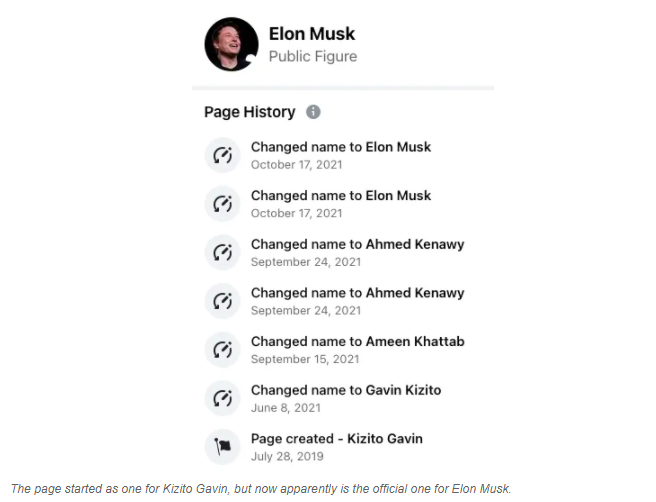Click the Elon Musk page title
Viewport: 656px width, 502px height.
click(x=313, y=34)
